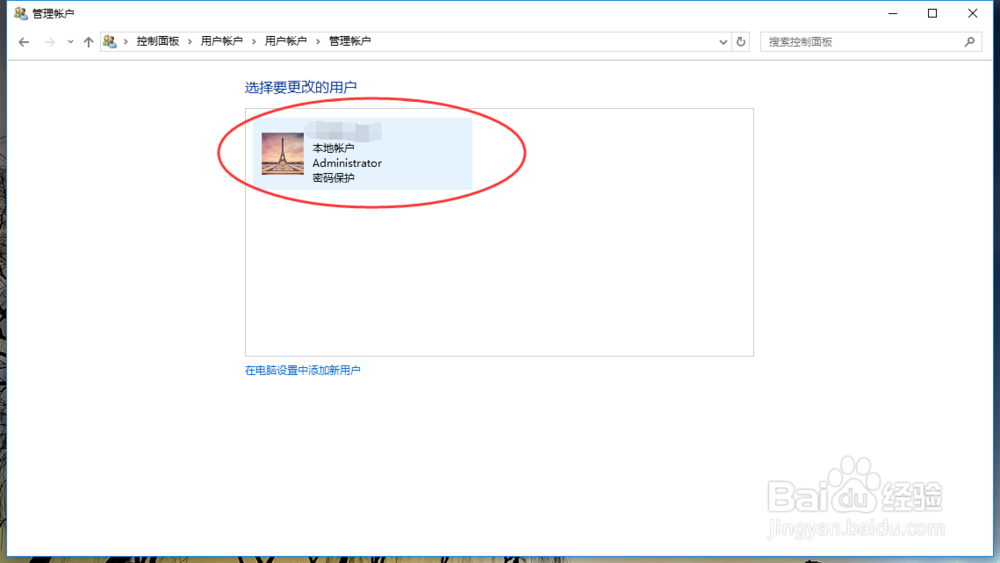Viewport: 1000px width, 563px height.
Task: Expand chevron after 控制面板 breadcrumb
Action: point(190,41)
